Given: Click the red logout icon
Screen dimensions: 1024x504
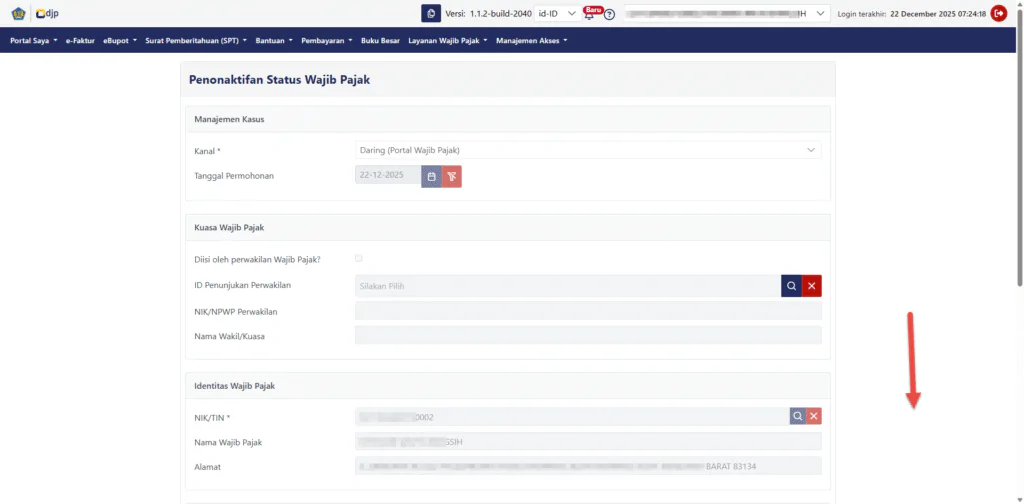Looking at the screenshot, I should [998, 13].
